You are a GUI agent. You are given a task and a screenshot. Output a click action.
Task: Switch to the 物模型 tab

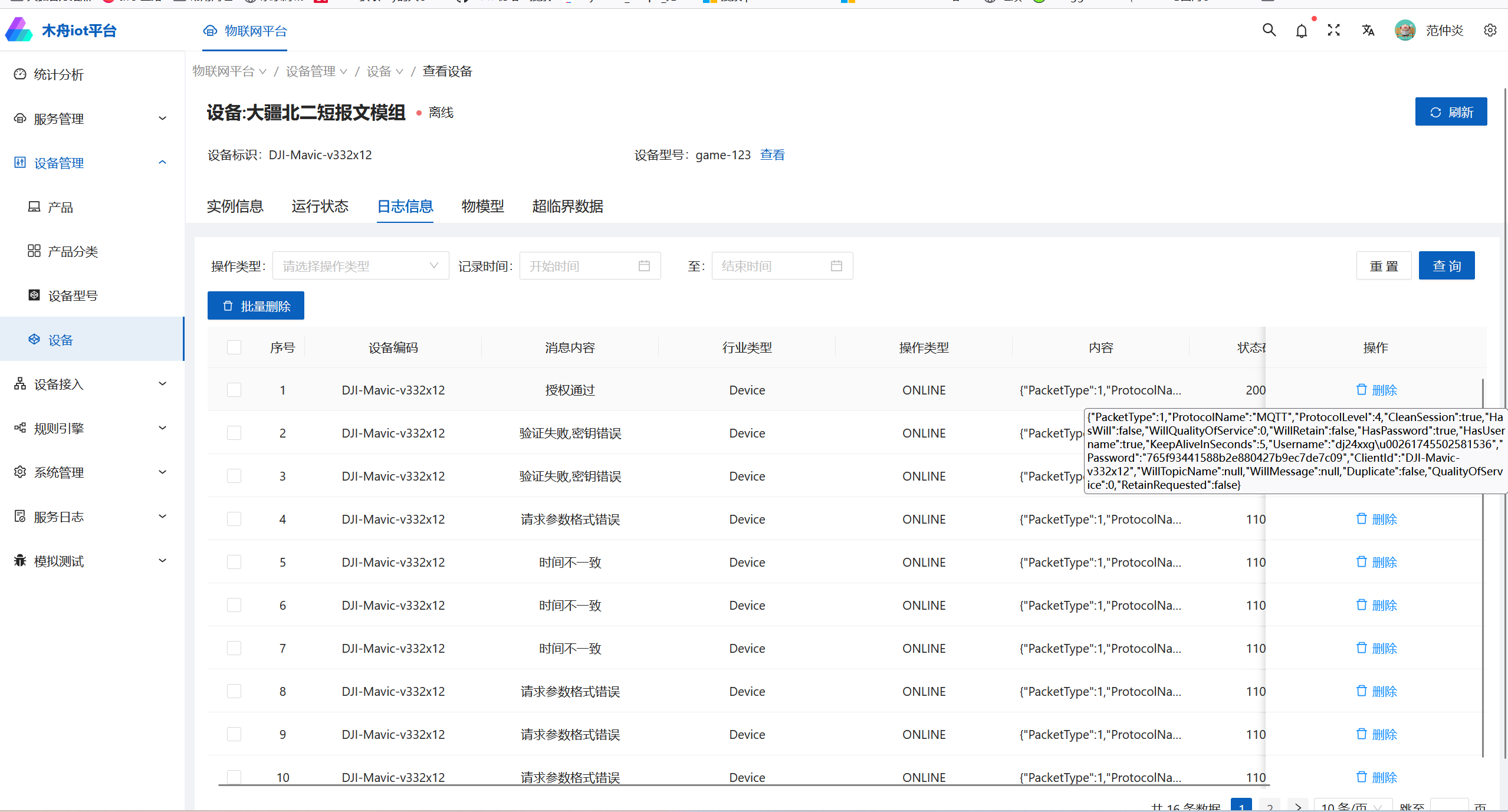482,206
